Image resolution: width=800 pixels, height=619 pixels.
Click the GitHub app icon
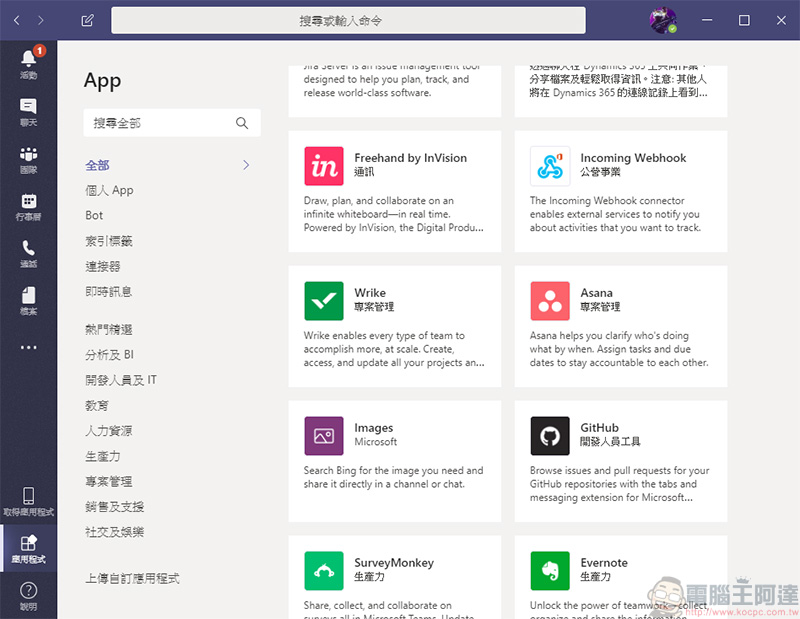550,436
